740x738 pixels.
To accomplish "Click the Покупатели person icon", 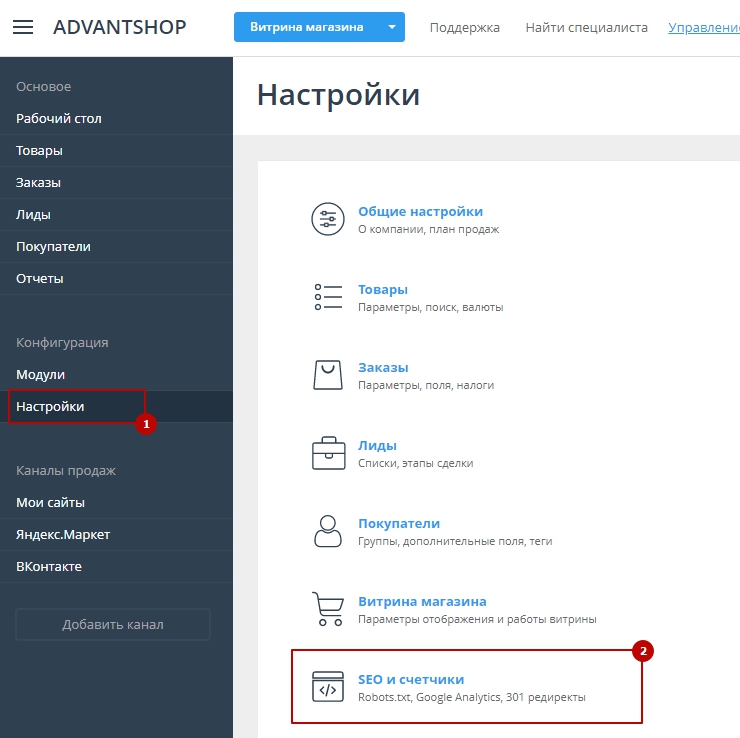I will coord(328,531).
